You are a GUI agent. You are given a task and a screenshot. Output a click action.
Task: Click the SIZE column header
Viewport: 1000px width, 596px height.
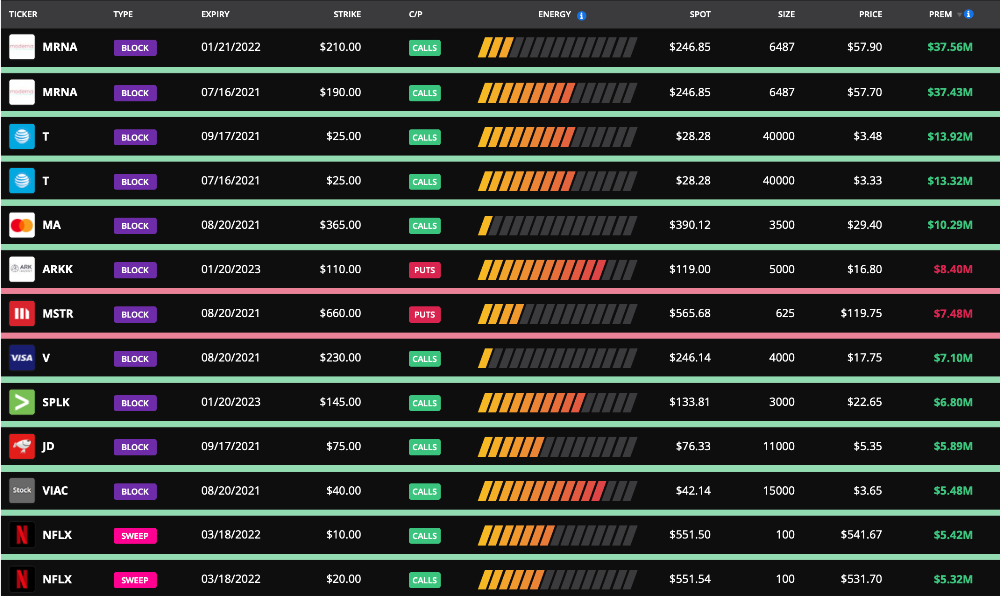pos(786,14)
